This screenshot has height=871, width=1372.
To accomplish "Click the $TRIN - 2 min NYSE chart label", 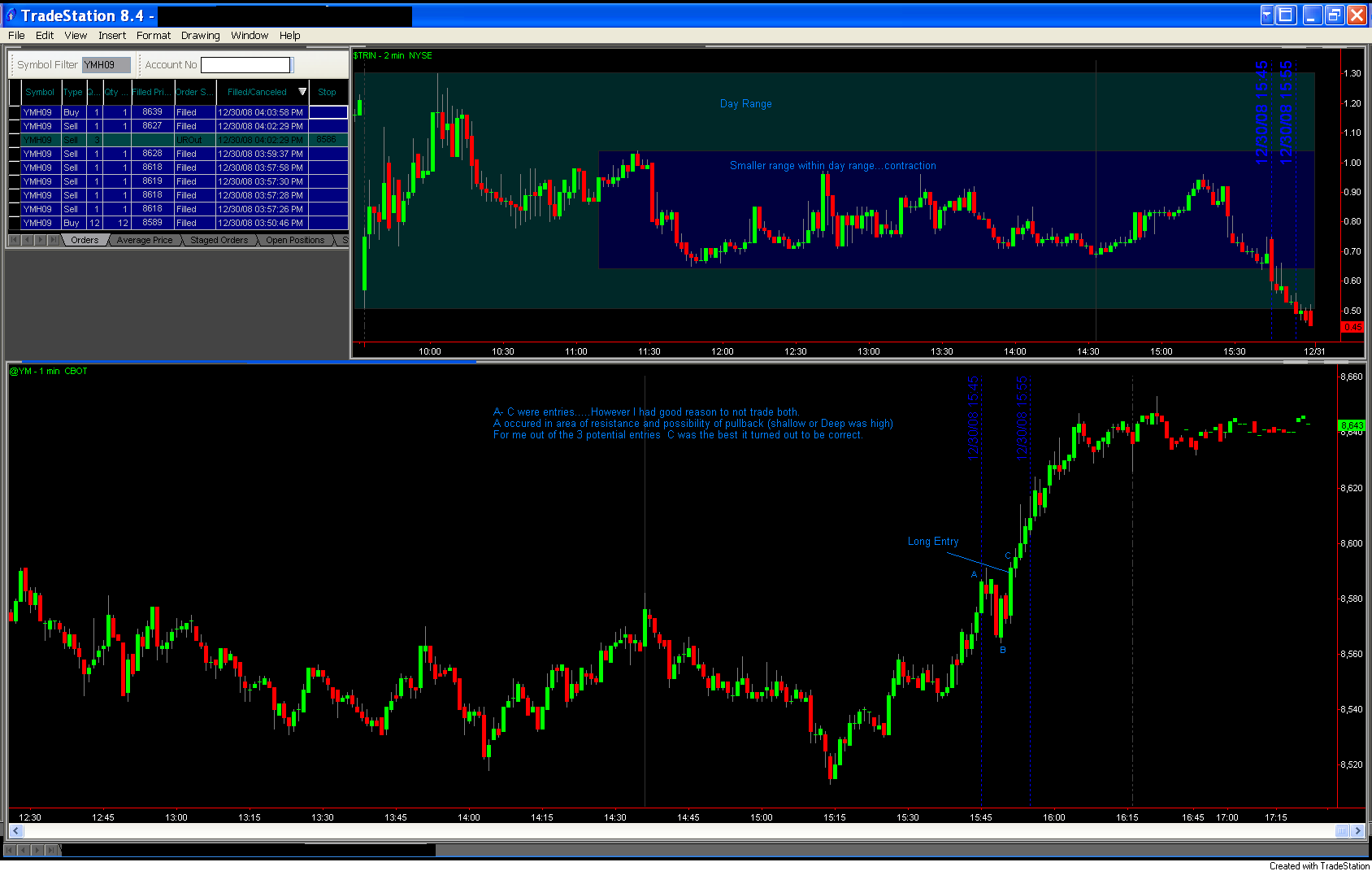I will [393, 55].
